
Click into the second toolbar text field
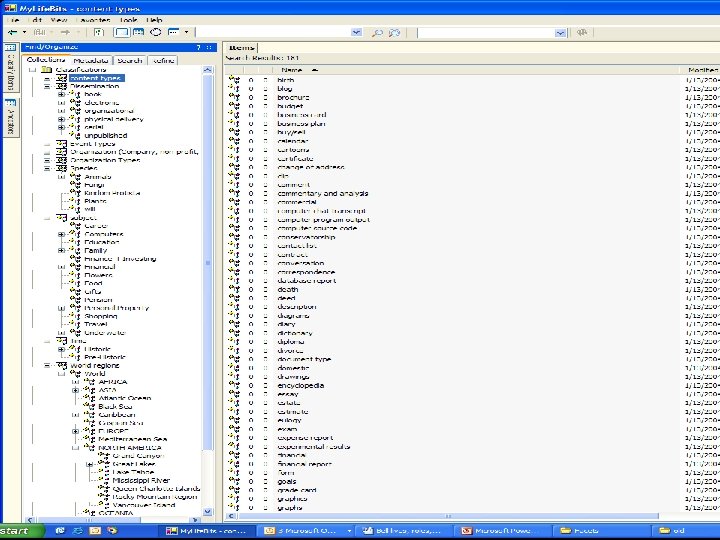coord(486,33)
